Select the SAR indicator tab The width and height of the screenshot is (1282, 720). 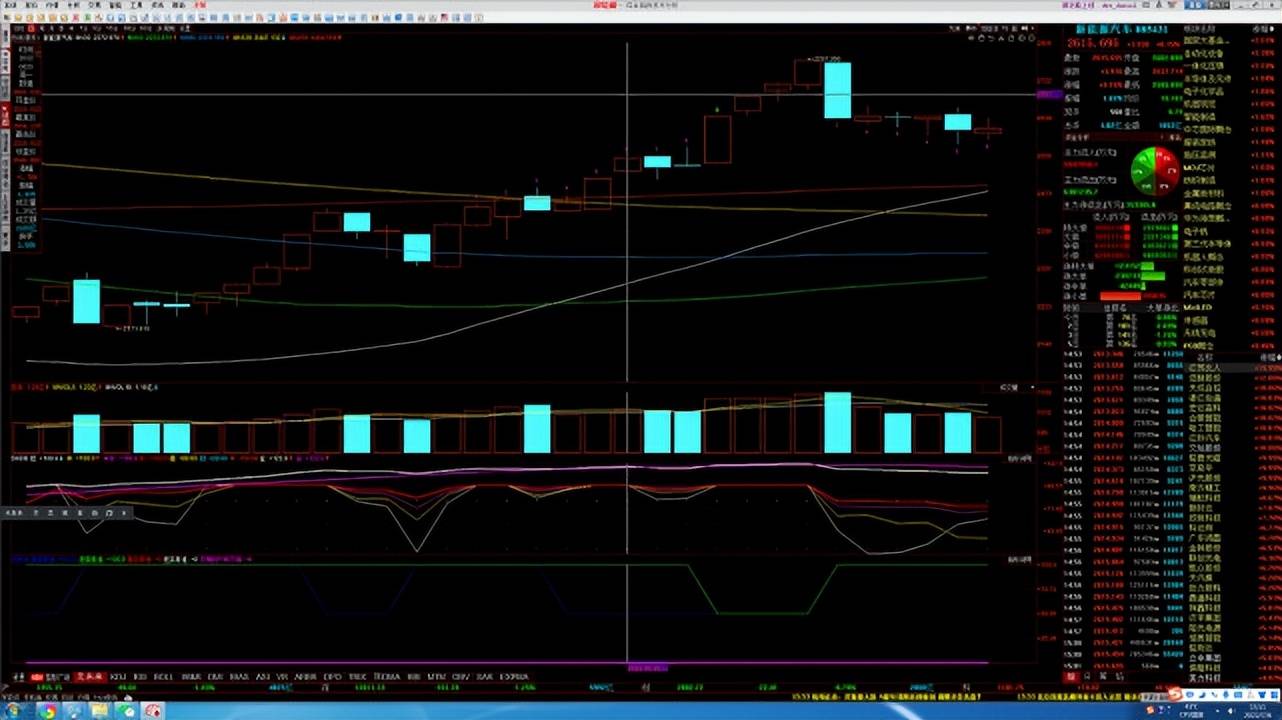point(484,677)
